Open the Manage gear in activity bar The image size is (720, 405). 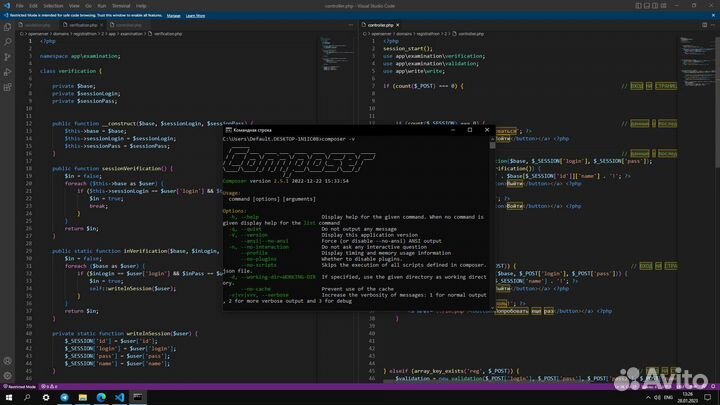pyautogui.click(x=7, y=376)
